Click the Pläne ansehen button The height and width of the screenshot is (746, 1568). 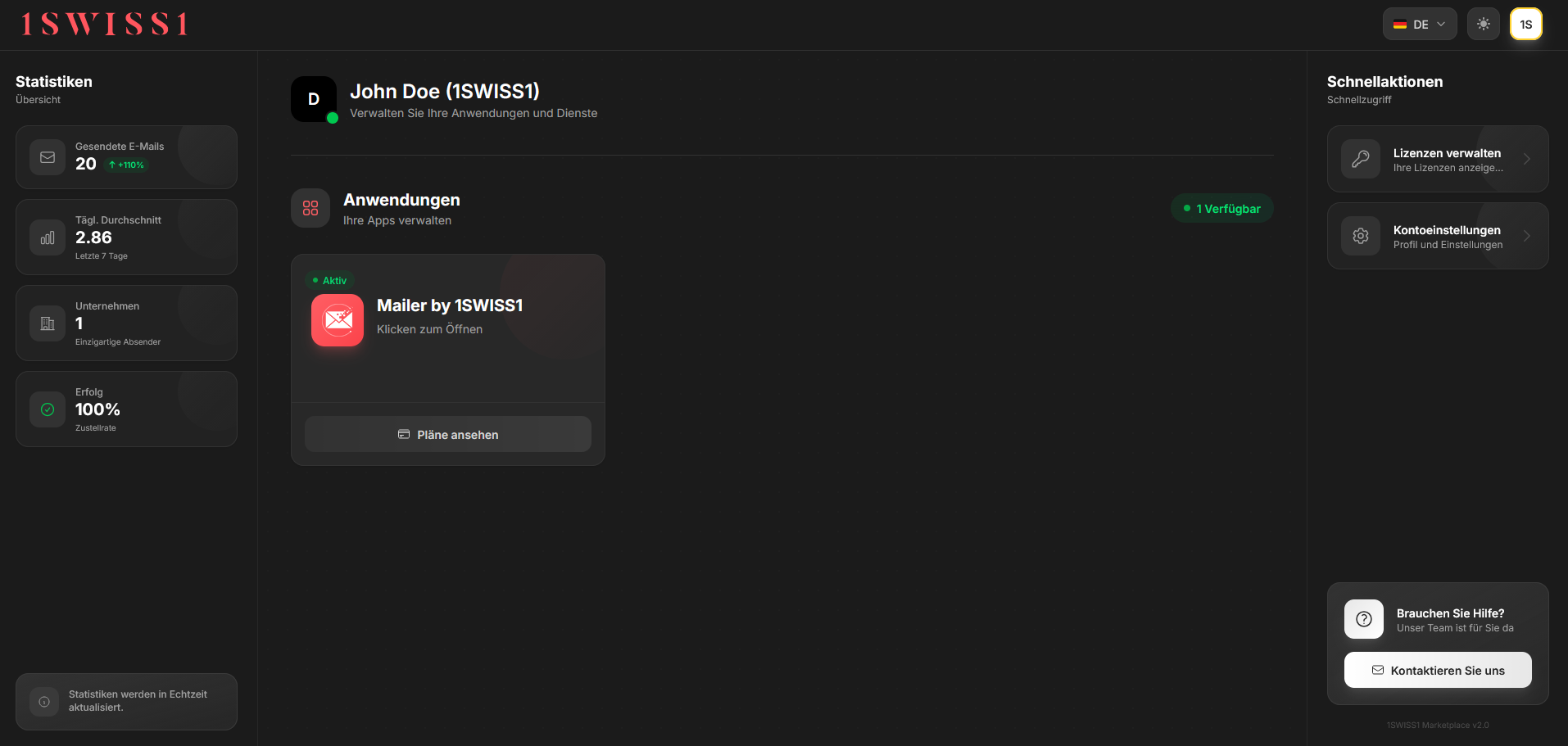pos(448,434)
